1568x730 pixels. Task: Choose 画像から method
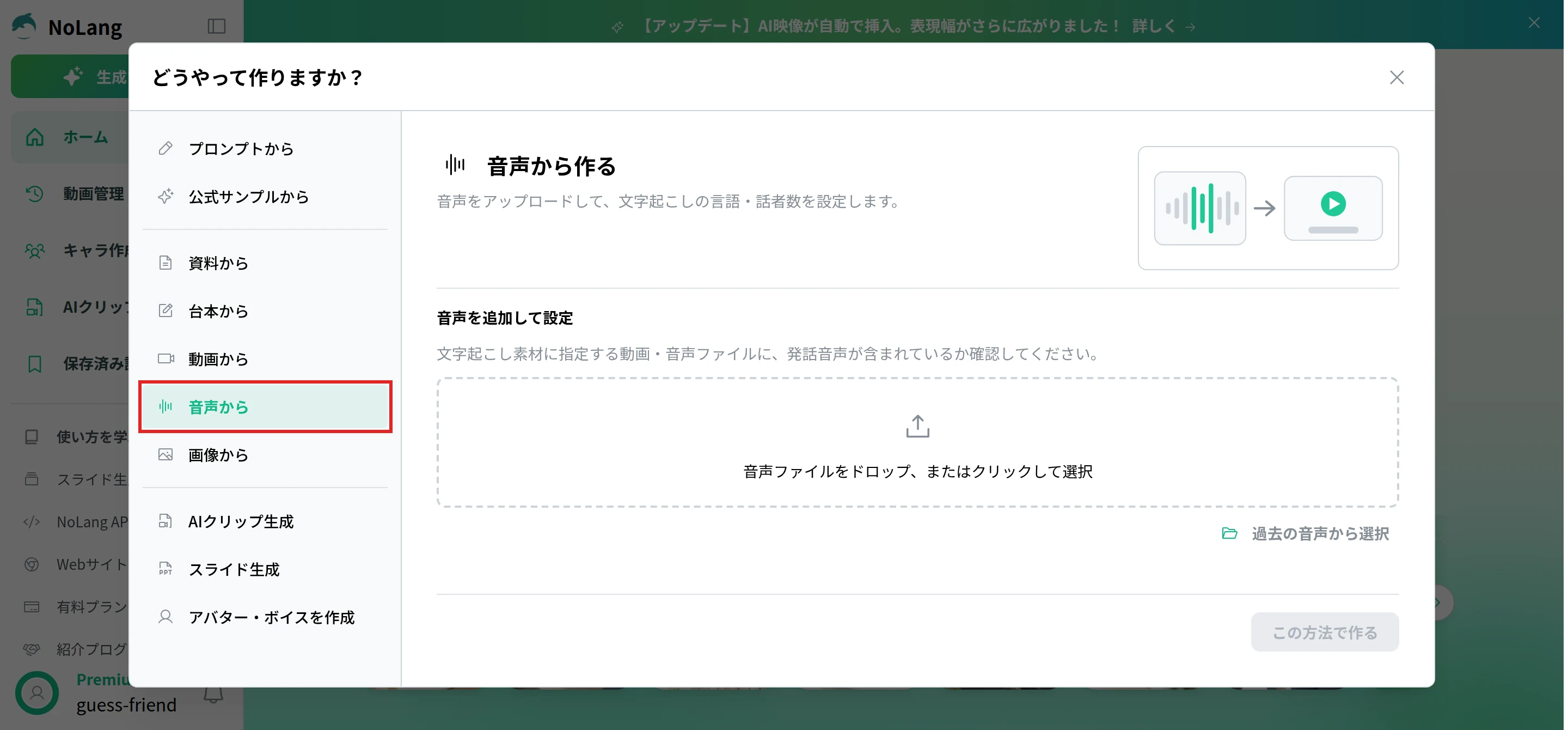point(265,455)
